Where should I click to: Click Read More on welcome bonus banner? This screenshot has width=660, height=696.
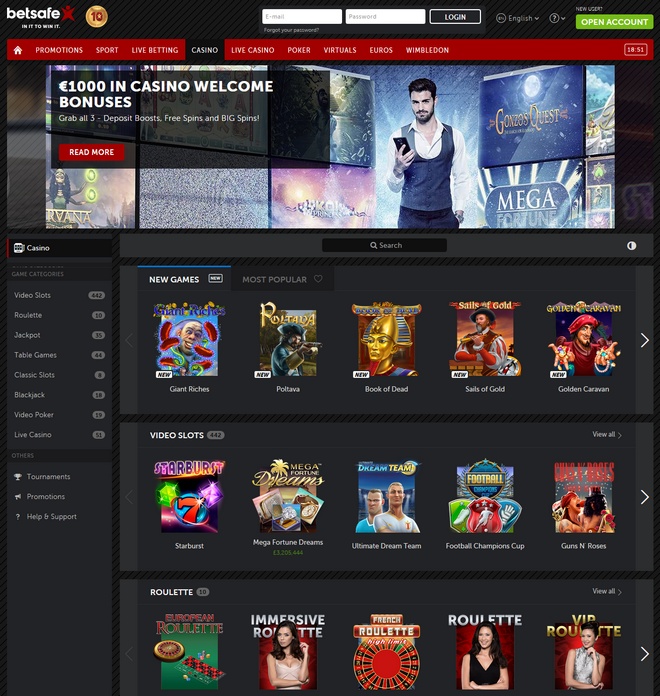coord(91,152)
